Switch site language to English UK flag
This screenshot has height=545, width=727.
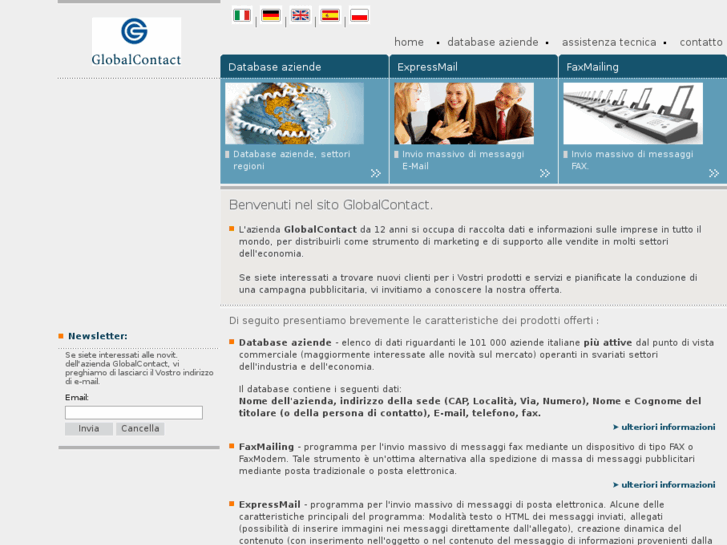(x=300, y=15)
